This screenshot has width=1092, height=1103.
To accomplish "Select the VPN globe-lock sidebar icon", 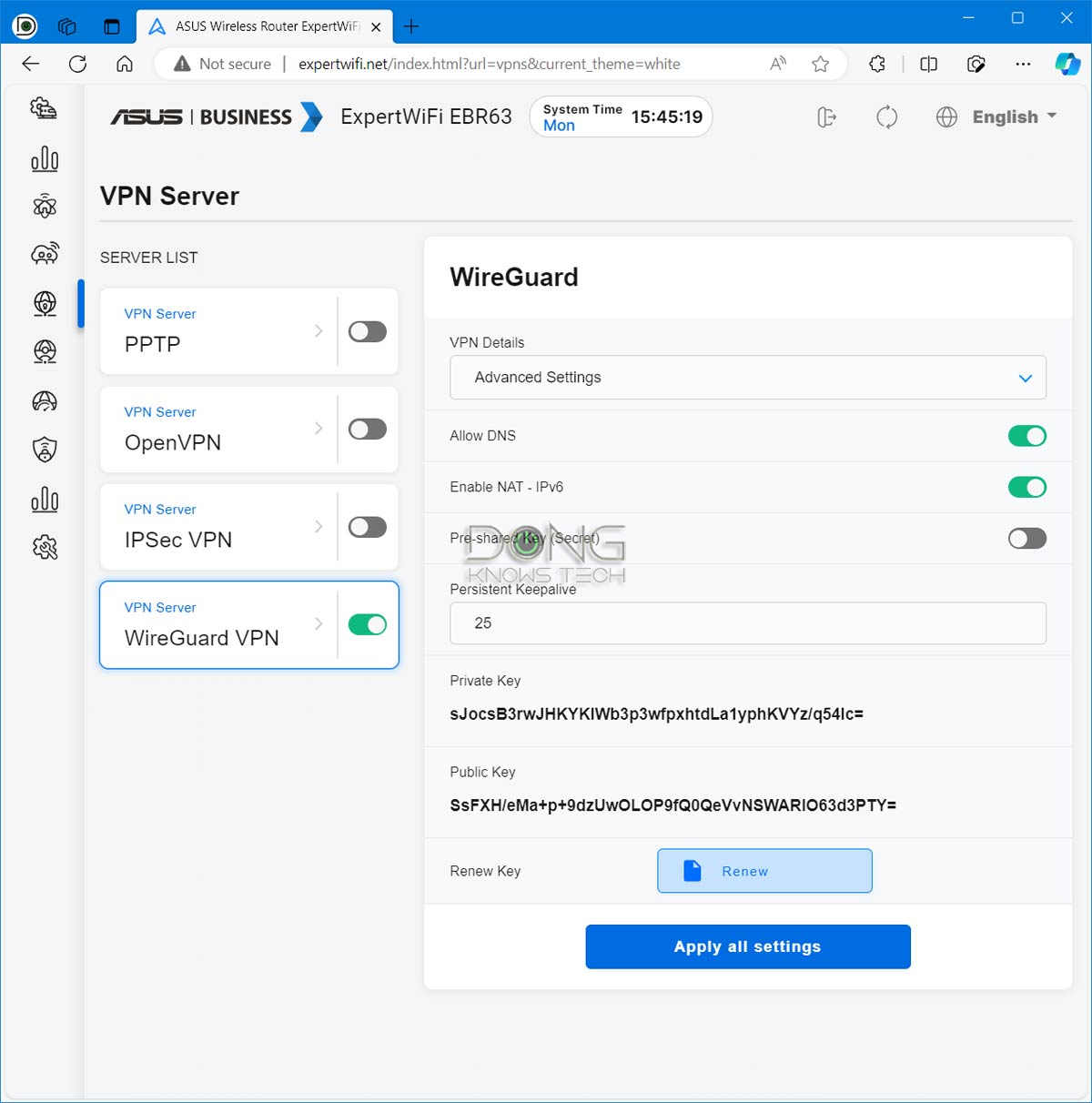I will [x=44, y=303].
